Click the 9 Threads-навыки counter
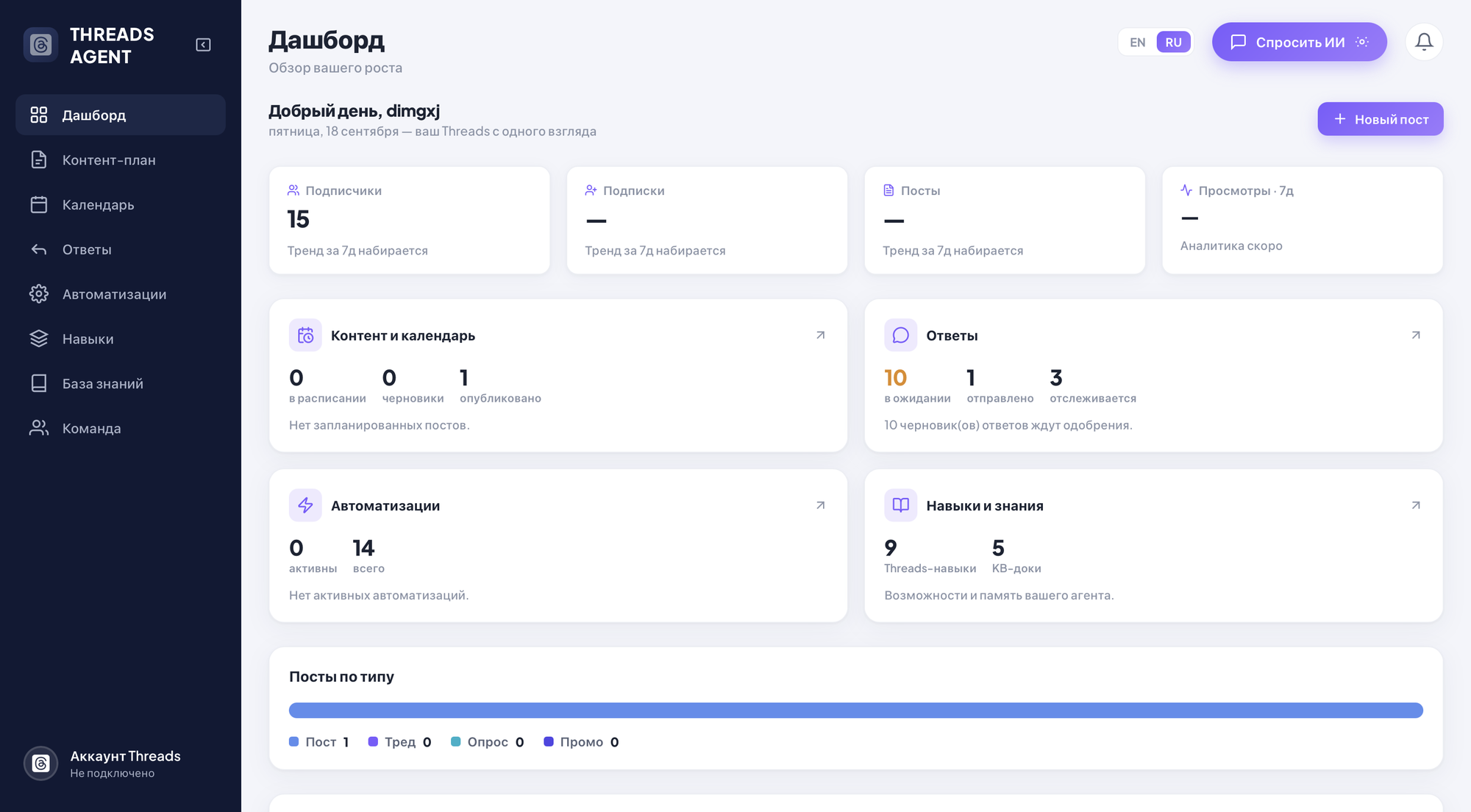 pos(930,556)
